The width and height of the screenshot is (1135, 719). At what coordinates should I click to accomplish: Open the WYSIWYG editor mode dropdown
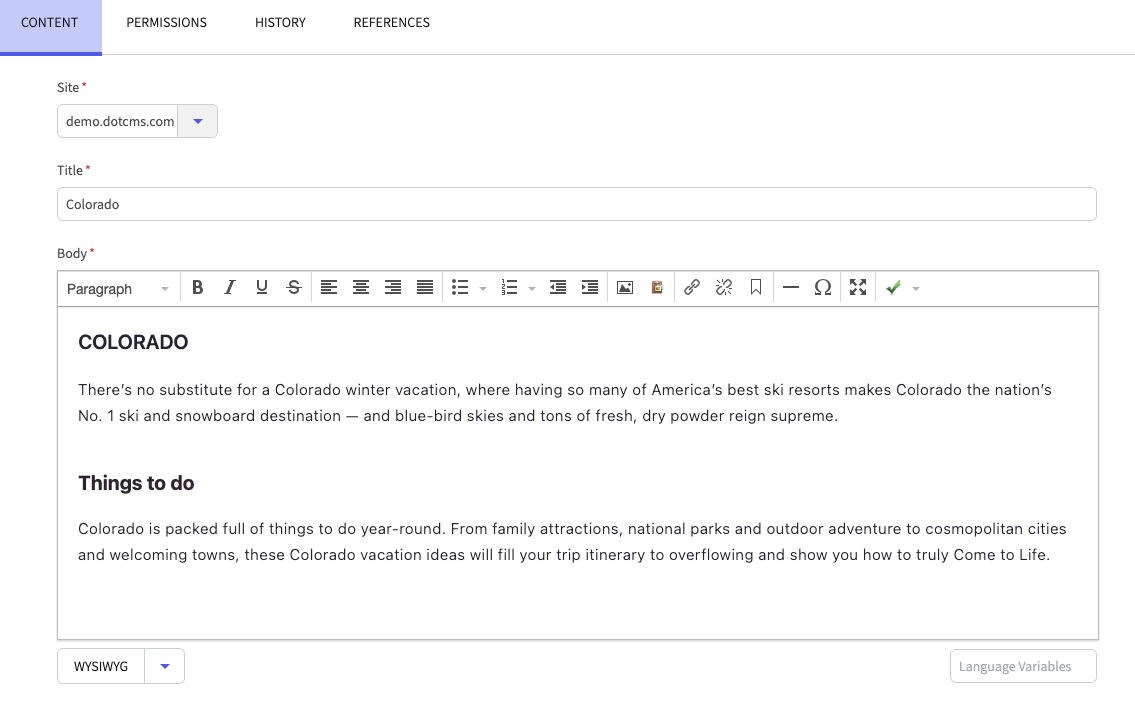165,666
